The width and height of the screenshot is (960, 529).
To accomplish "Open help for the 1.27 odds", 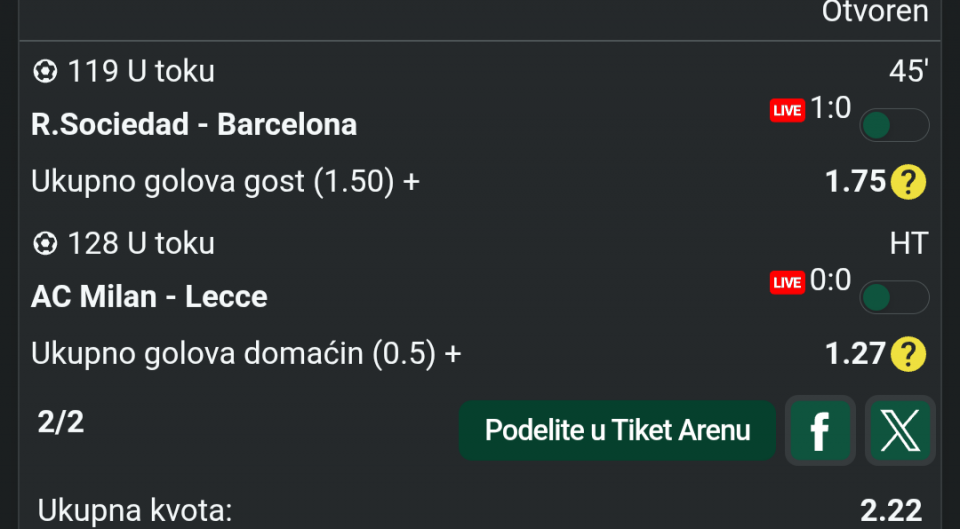I will tap(908, 354).
